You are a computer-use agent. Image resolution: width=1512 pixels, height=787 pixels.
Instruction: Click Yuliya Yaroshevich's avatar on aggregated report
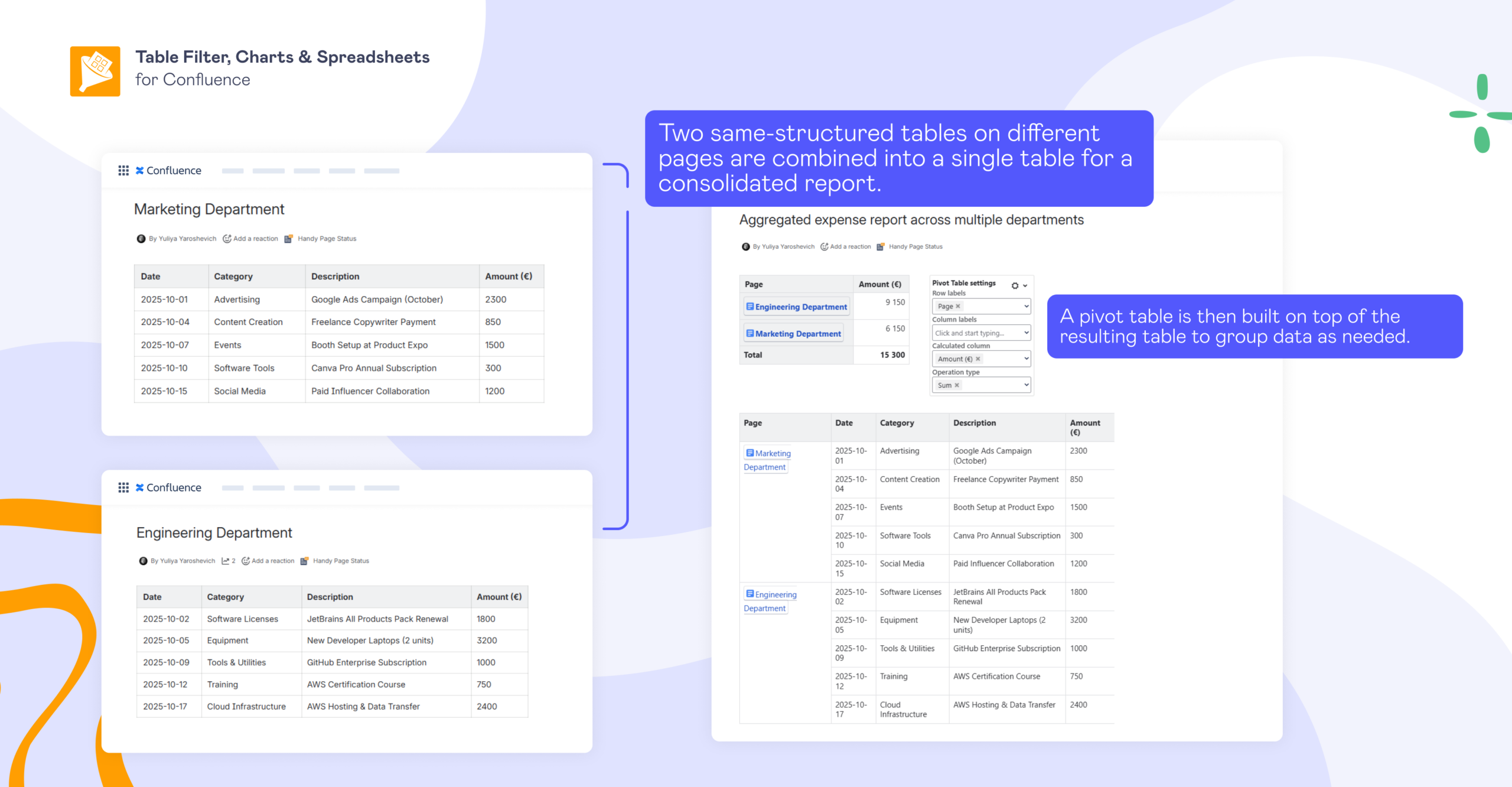(x=745, y=246)
